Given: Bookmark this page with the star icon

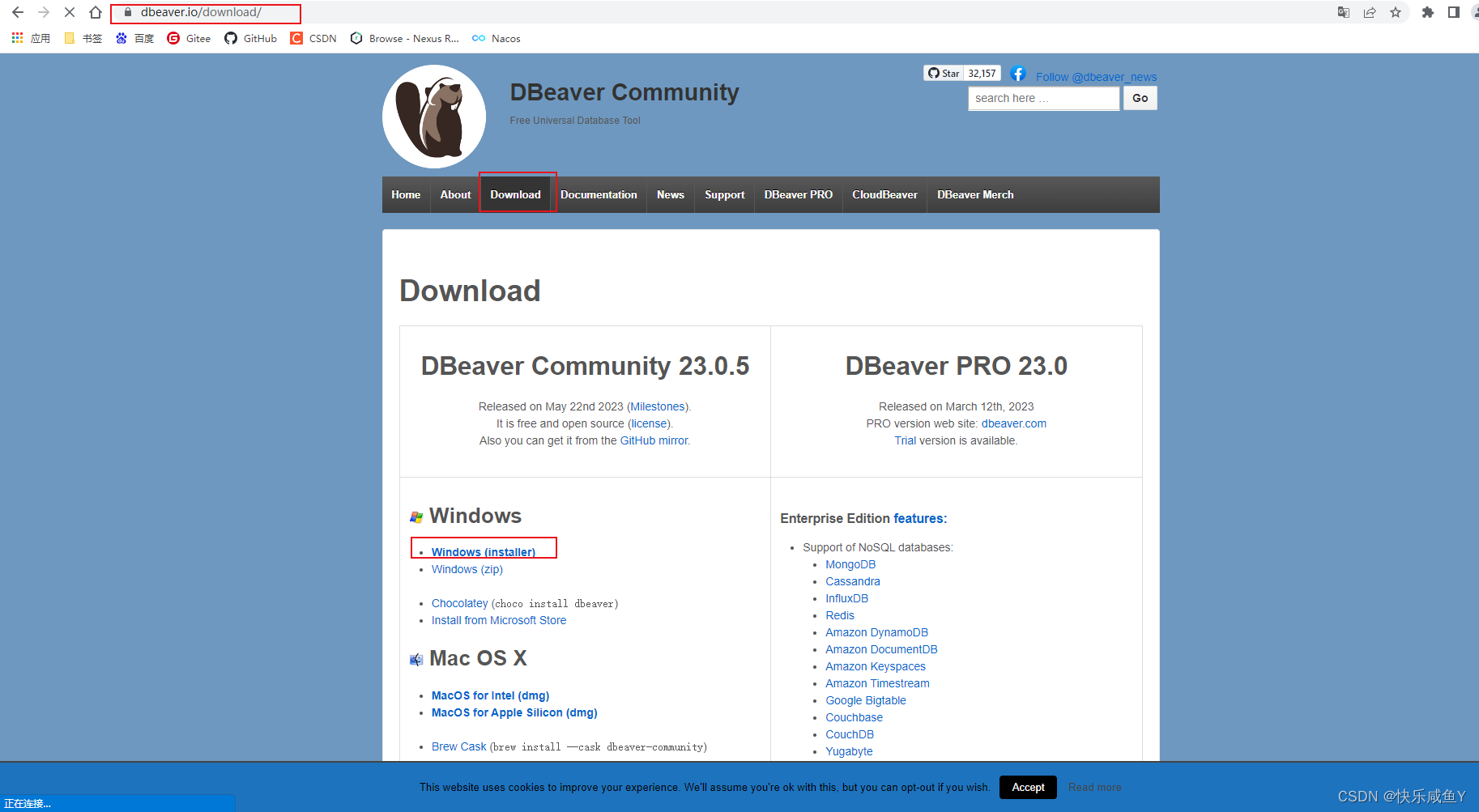Looking at the screenshot, I should [x=1396, y=12].
